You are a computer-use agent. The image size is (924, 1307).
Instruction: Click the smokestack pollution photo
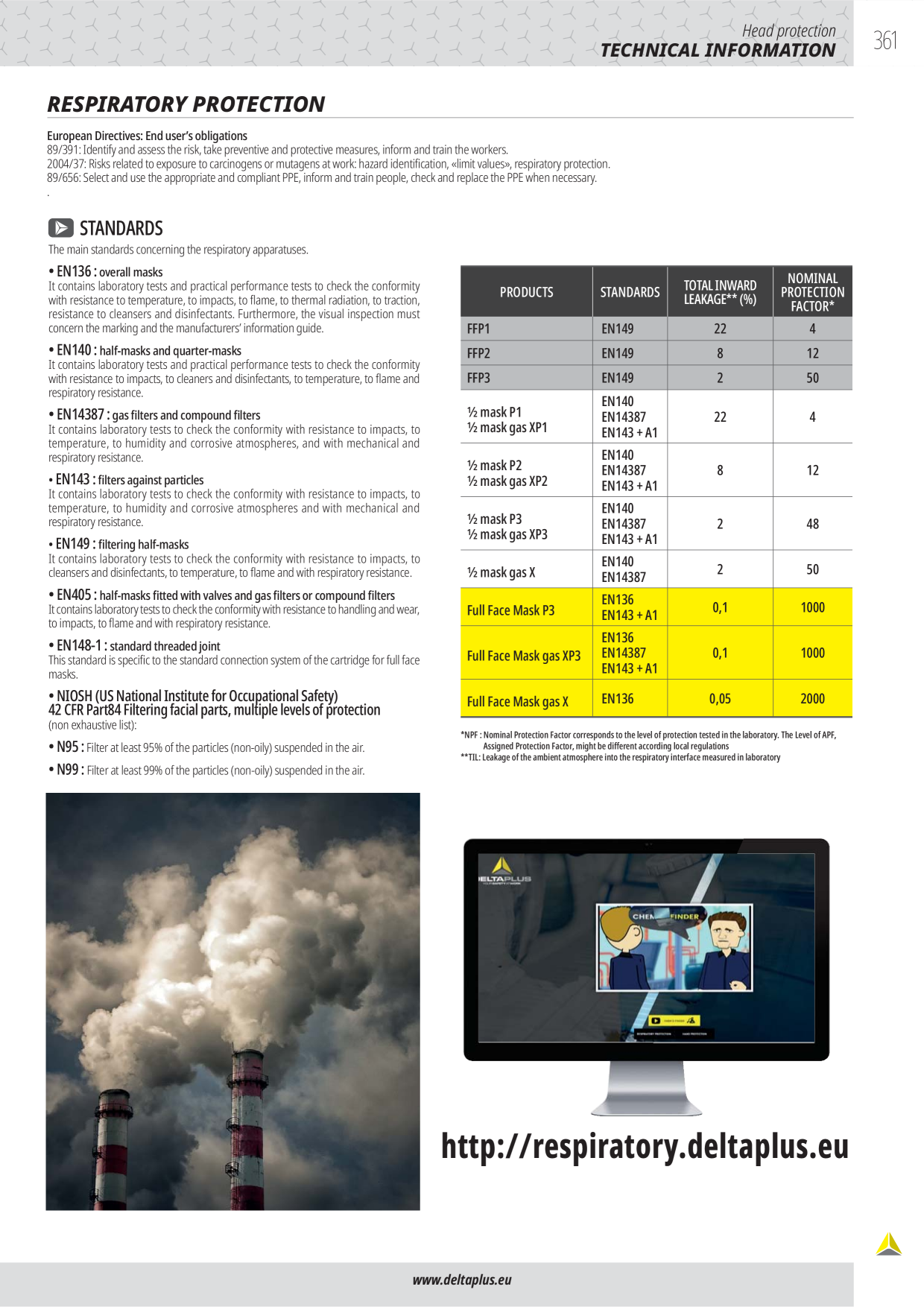click(x=233, y=1001)
